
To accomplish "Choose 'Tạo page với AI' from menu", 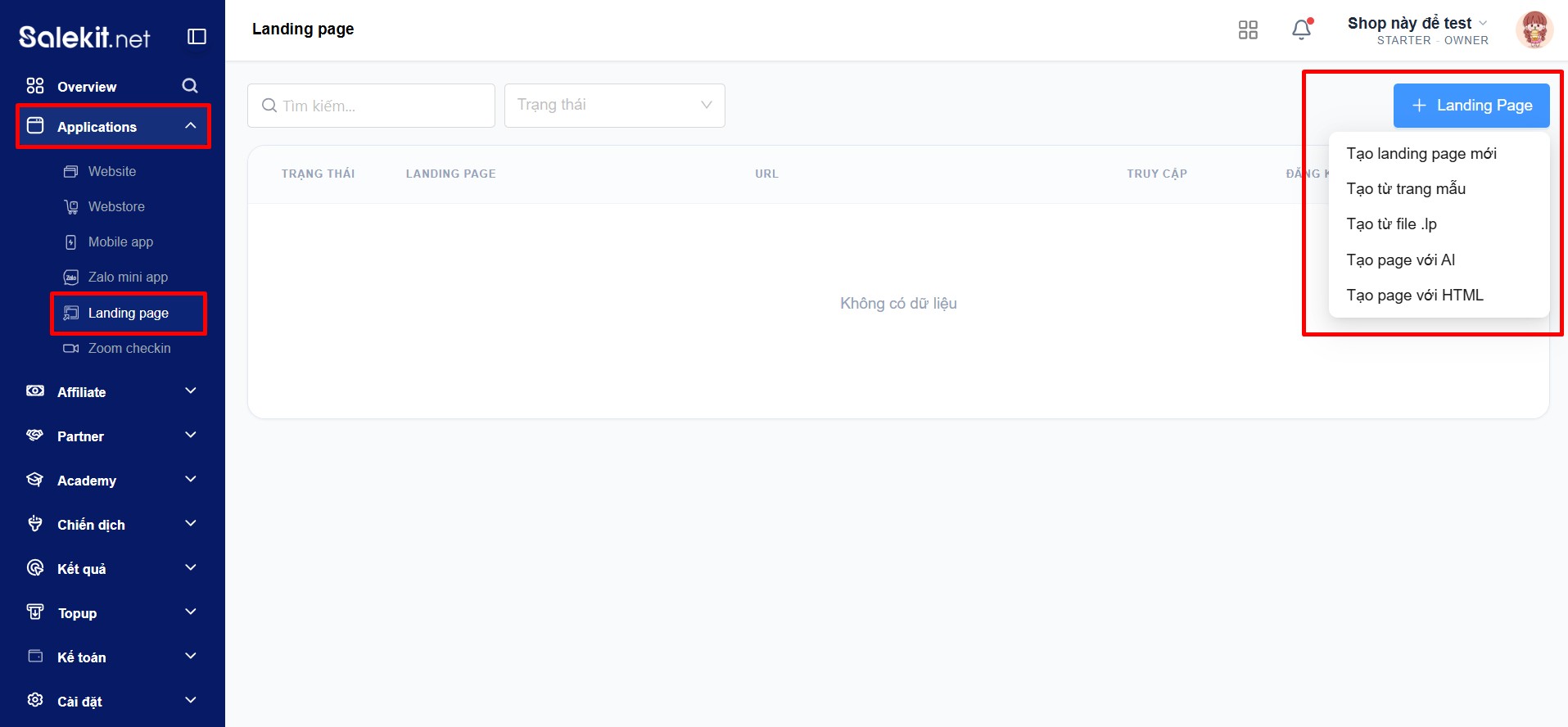I will coord(1401,260).
